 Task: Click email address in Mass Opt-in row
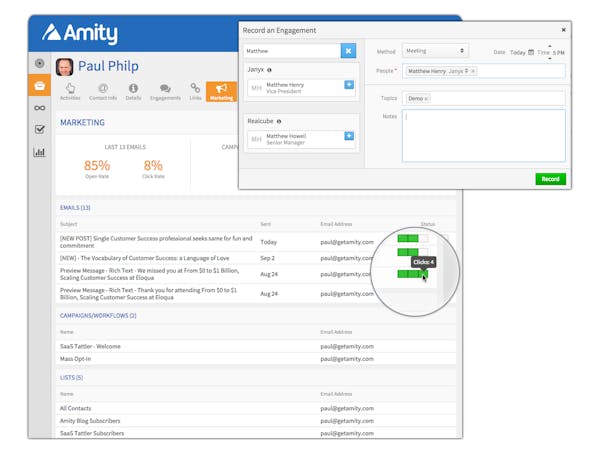click(347, 359)
